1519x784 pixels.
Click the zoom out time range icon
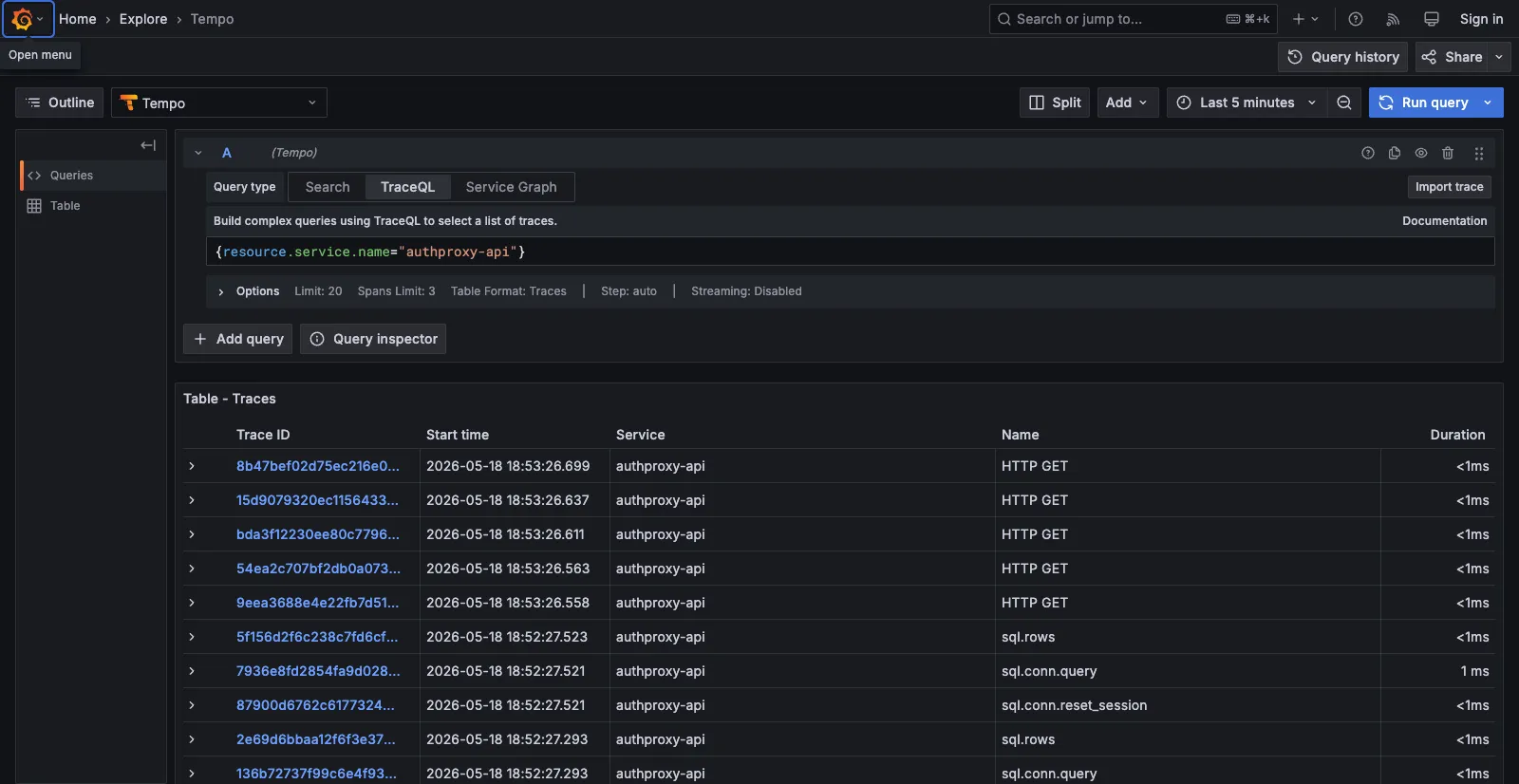tap(1344, 103)
